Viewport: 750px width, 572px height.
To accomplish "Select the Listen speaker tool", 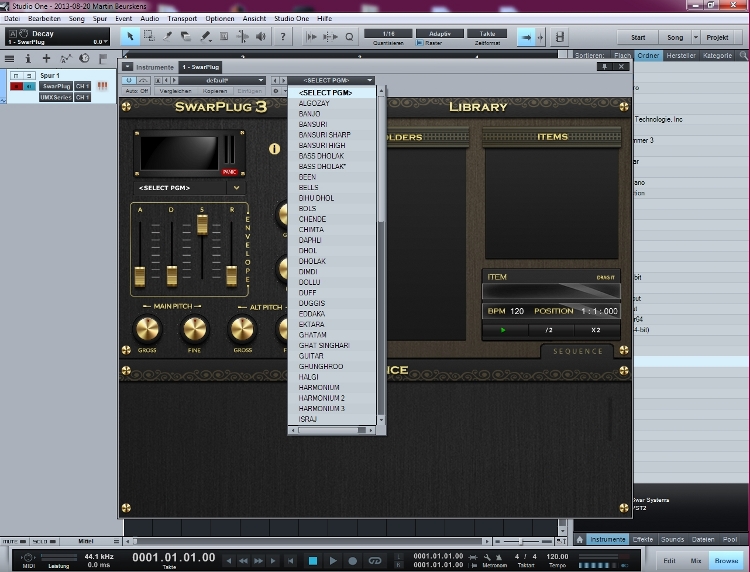I will (261, 36).
